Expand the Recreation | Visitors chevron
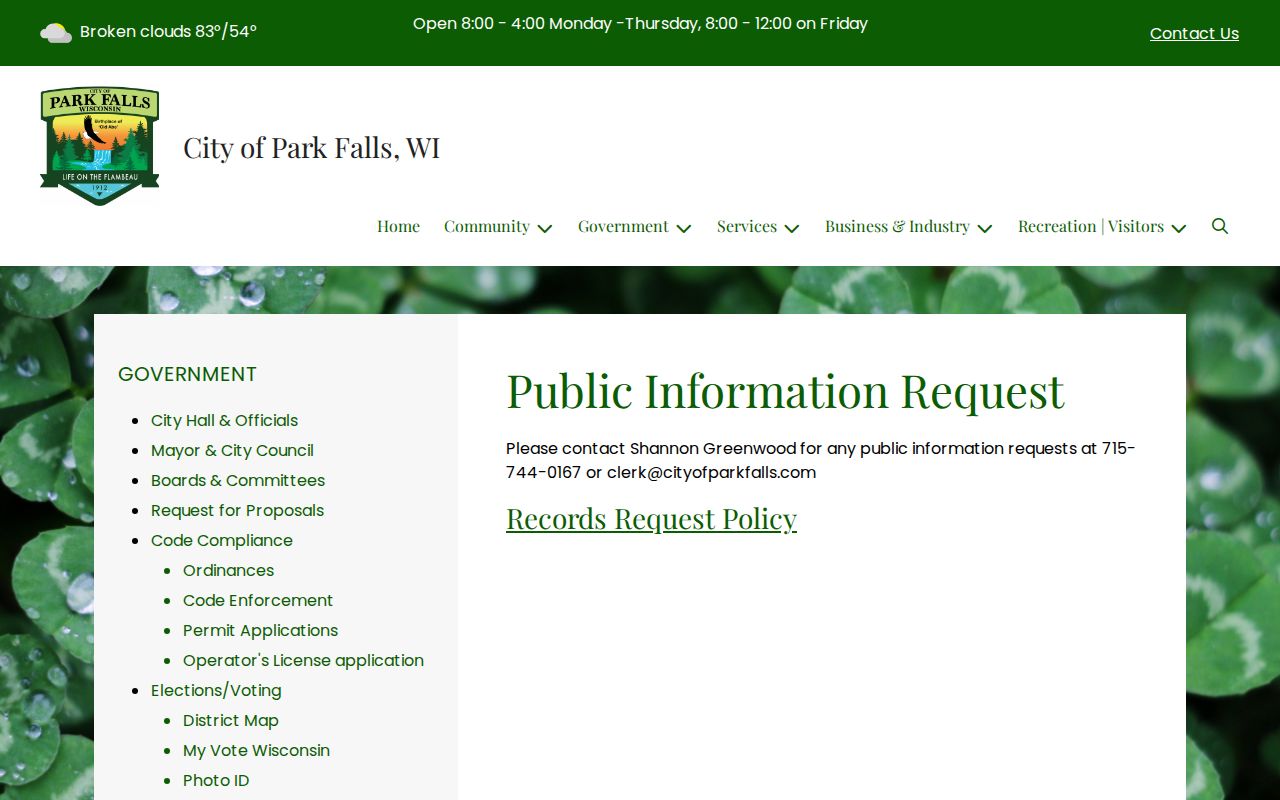 (1179, 228)
